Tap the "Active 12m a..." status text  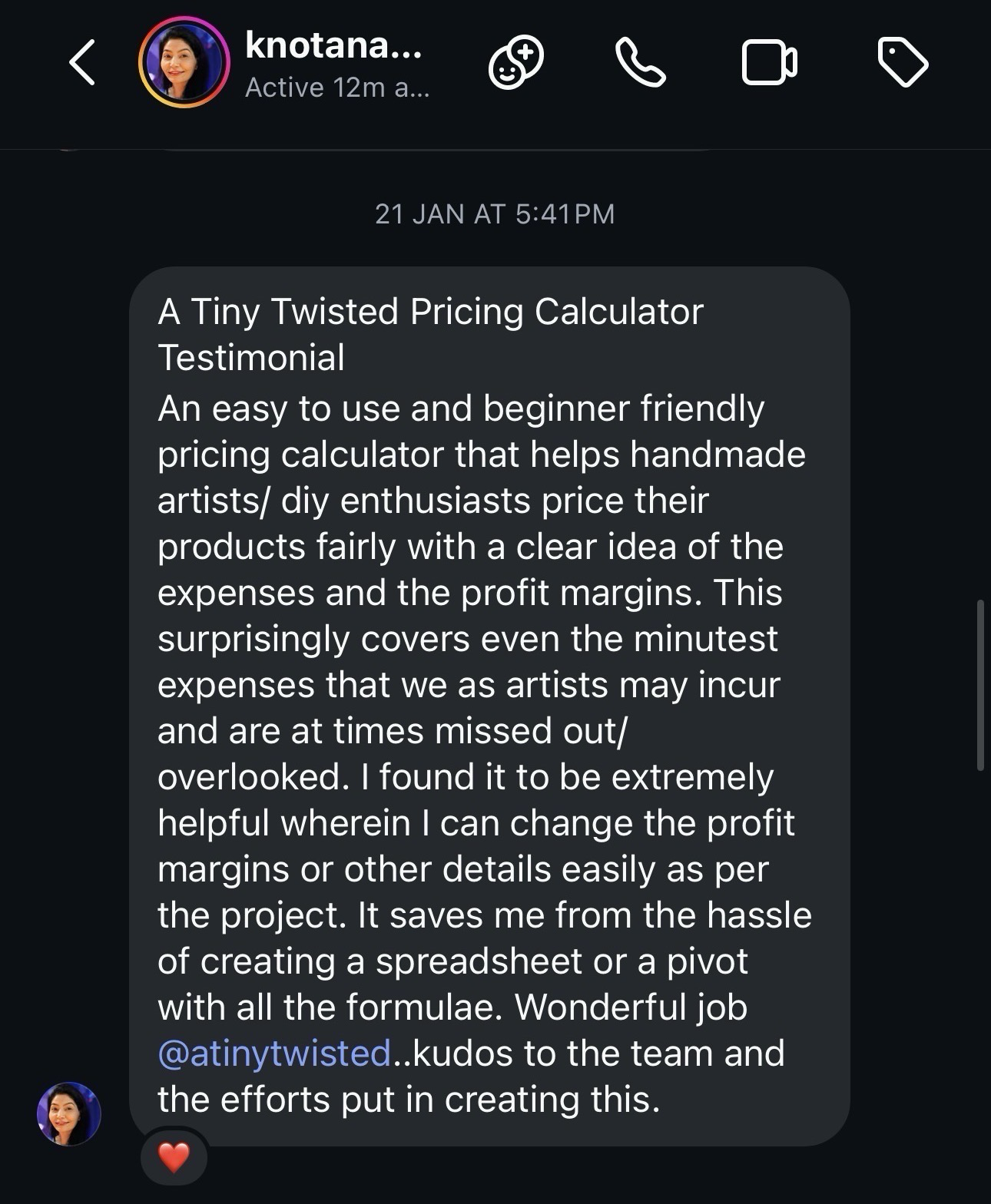(336, 88)
